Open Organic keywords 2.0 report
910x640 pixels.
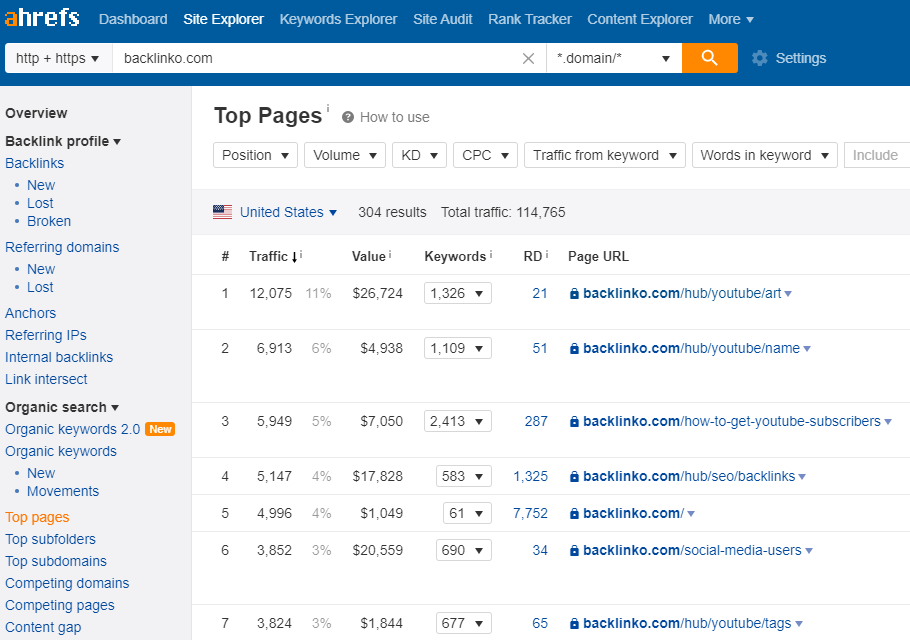click(x=73, y=429)
